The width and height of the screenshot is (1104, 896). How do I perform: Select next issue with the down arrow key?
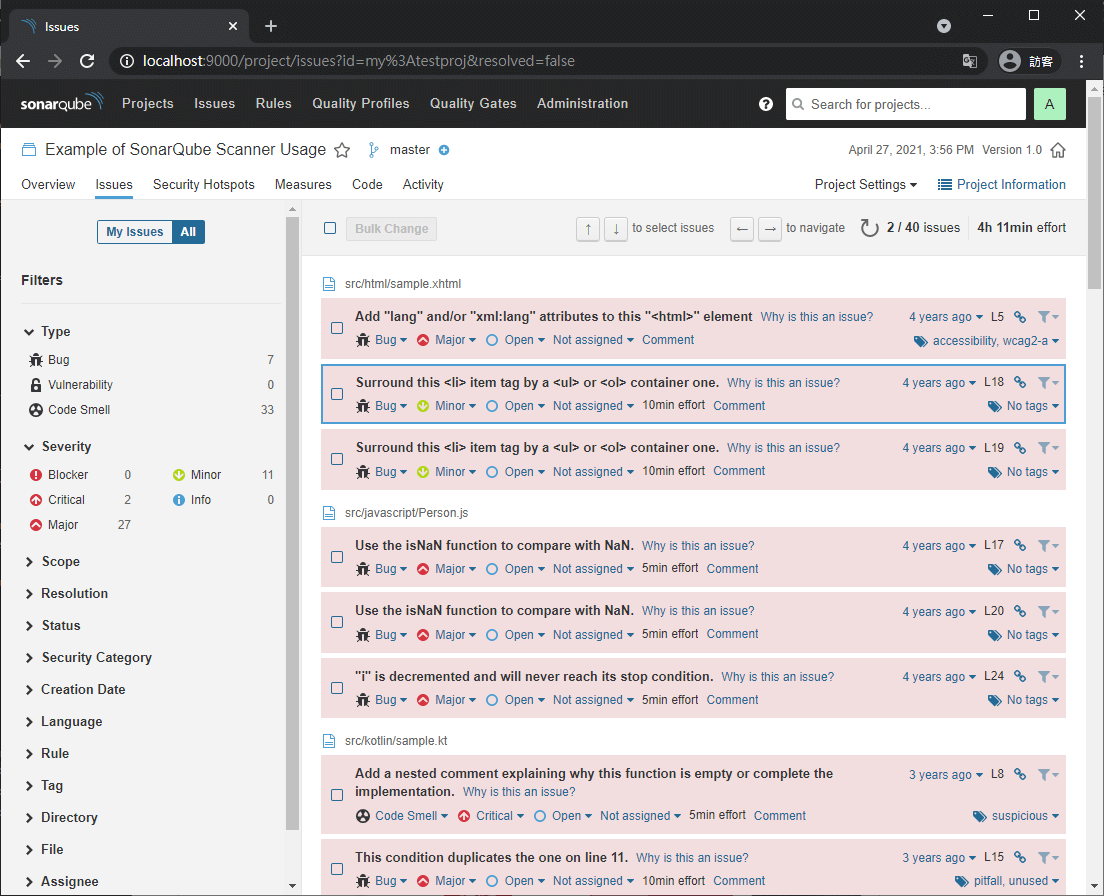point(616,229)
